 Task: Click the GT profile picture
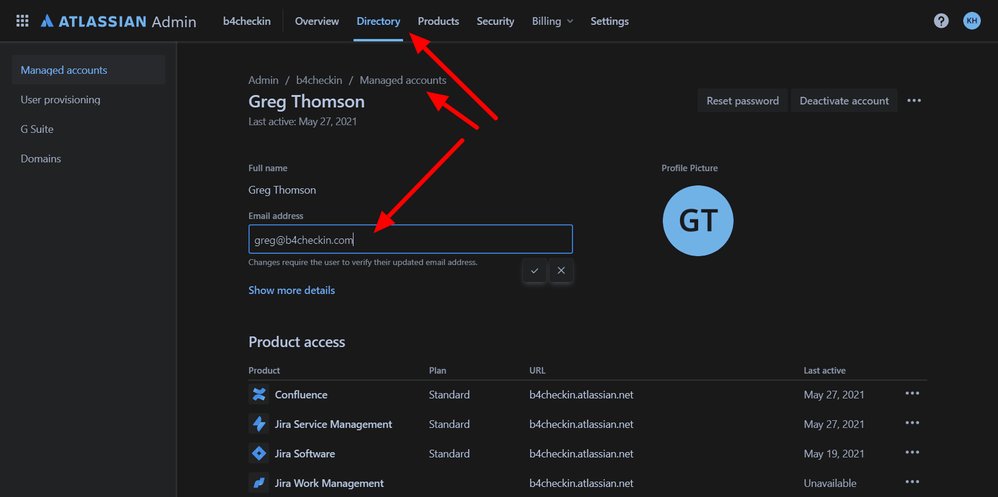(698, 221)
